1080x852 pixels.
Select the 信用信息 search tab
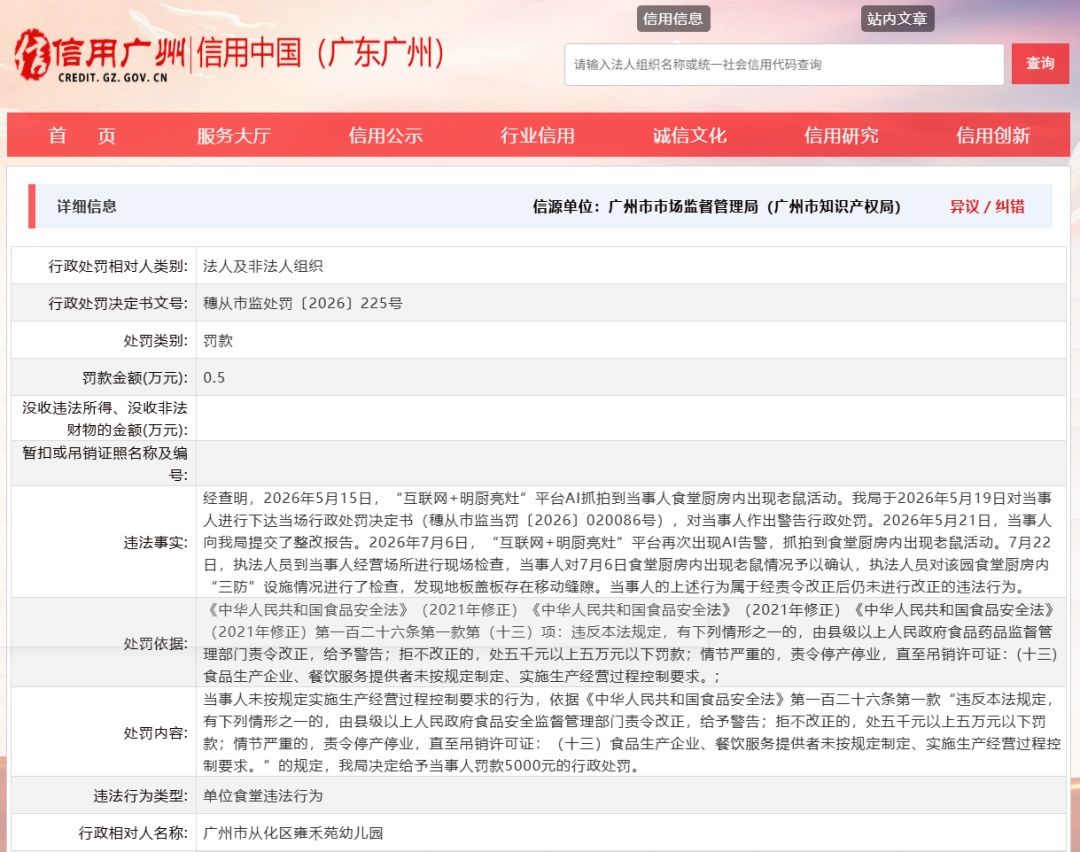[673, 19]
